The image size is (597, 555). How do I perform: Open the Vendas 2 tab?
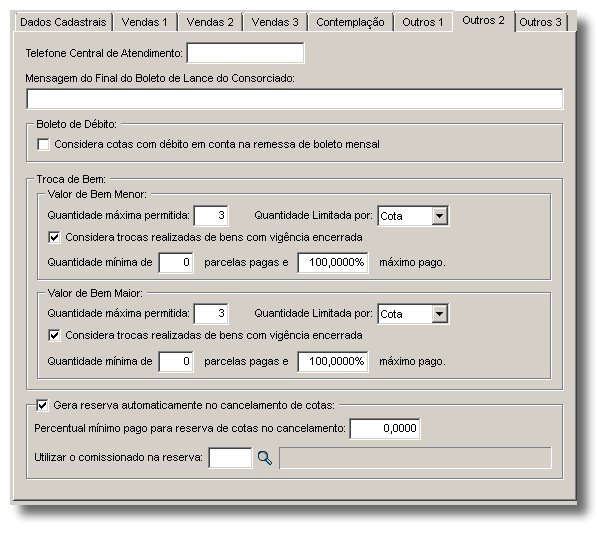click(210, 22)
